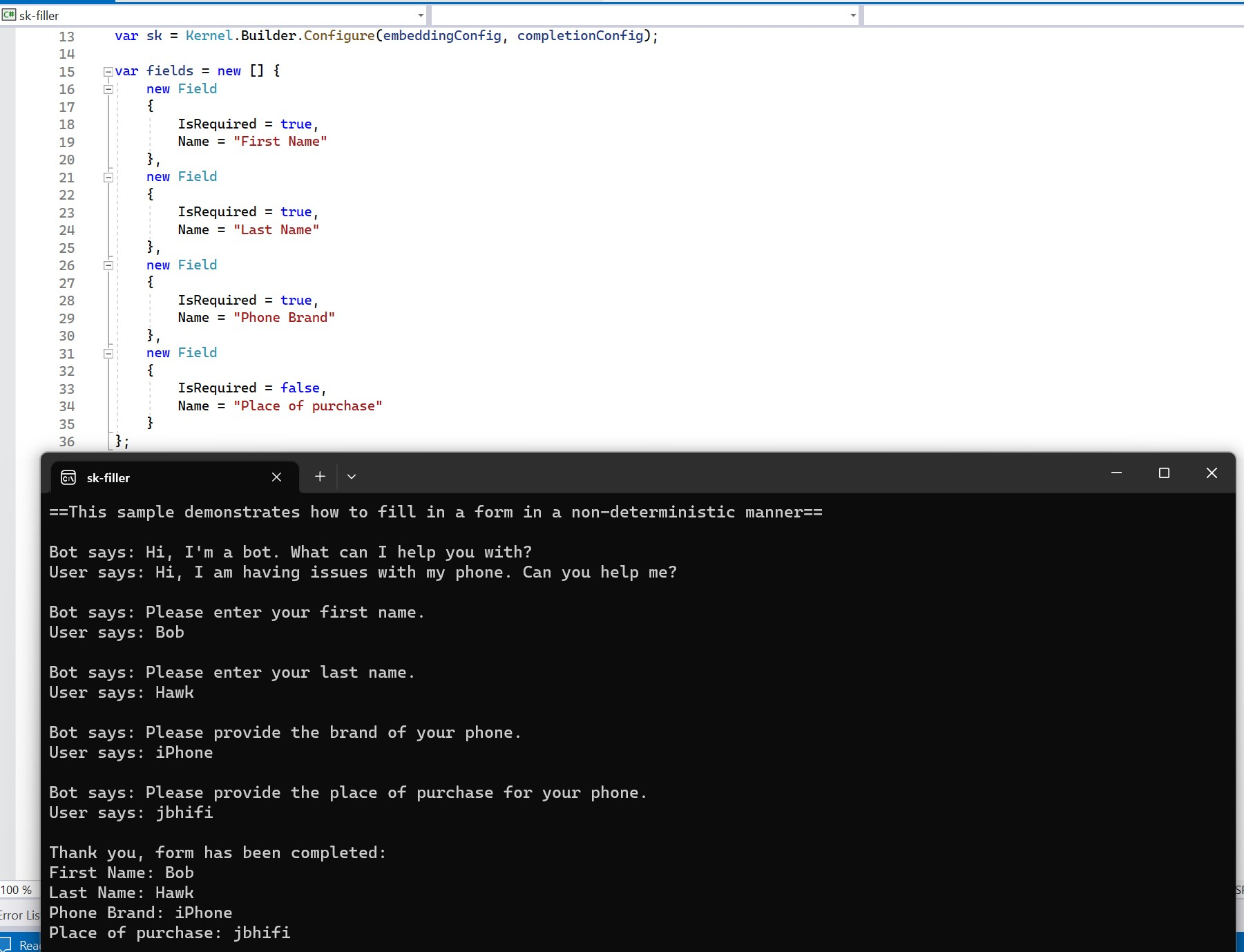Collapse the Last Name Field region
This screenshot has width=1244, height=952.
(x=108, y=178)
